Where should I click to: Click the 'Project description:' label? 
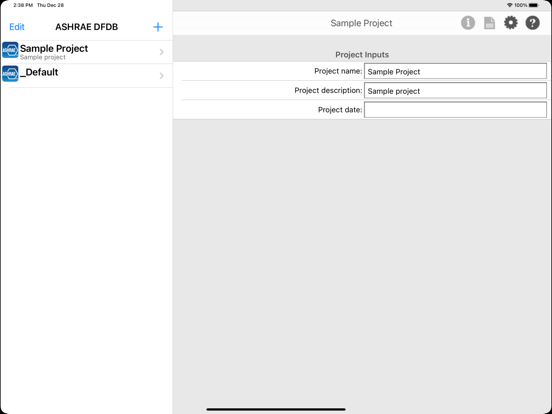point(328,90)
